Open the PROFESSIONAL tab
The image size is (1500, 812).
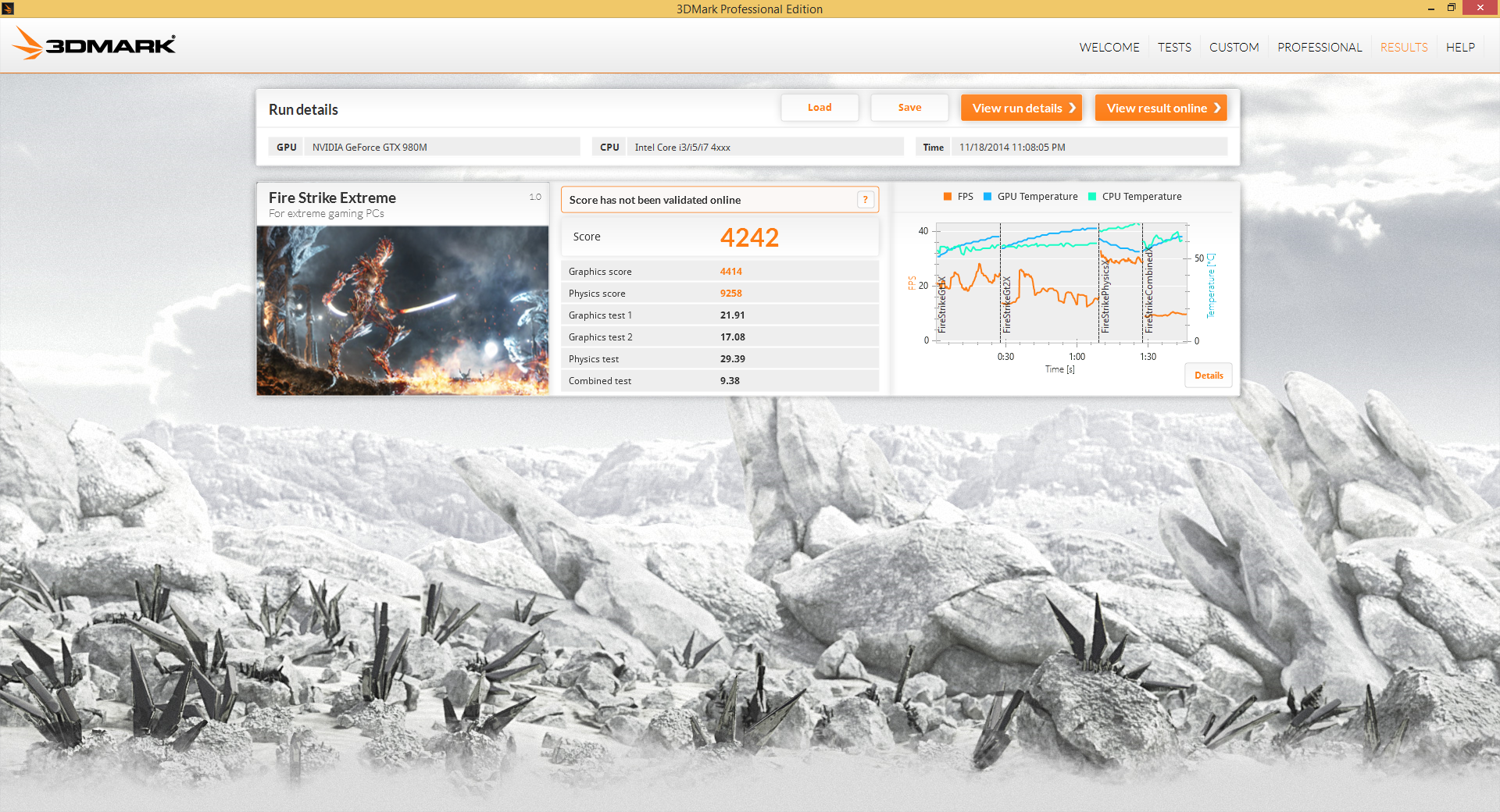(x=1320, y=48)
